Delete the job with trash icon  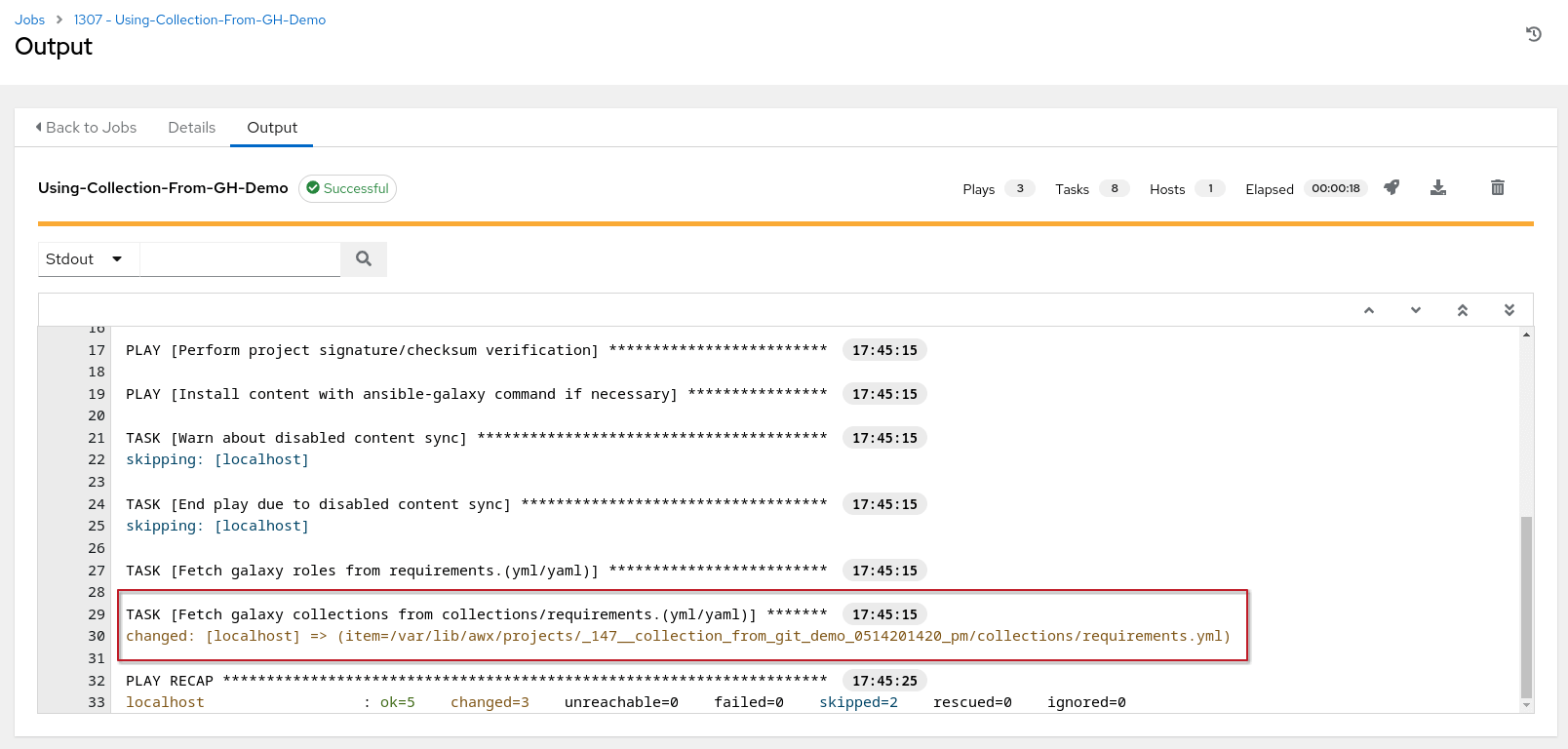click(x=1497, y=187)
